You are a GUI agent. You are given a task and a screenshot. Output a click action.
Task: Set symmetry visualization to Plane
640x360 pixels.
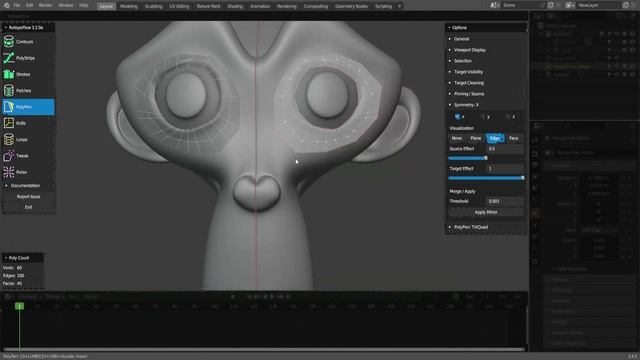476,138
